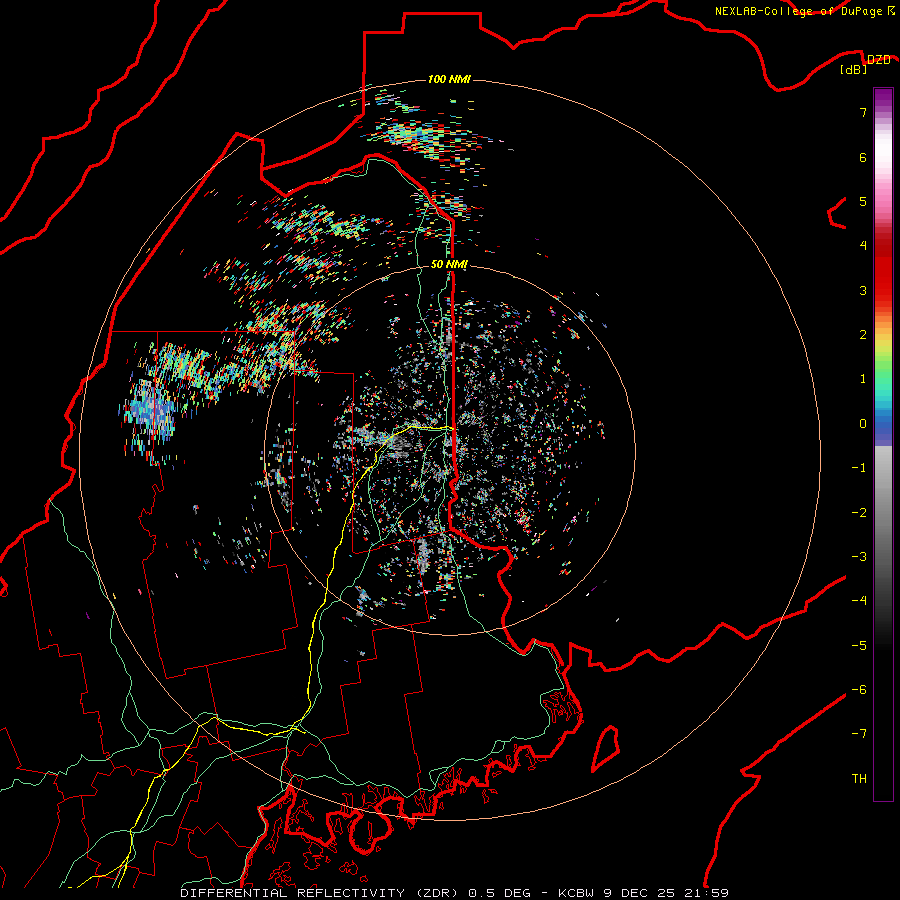Screen dimensions: 900x900
Task: Click the -5 tick label on color scale
Action: tap(859, 646)
